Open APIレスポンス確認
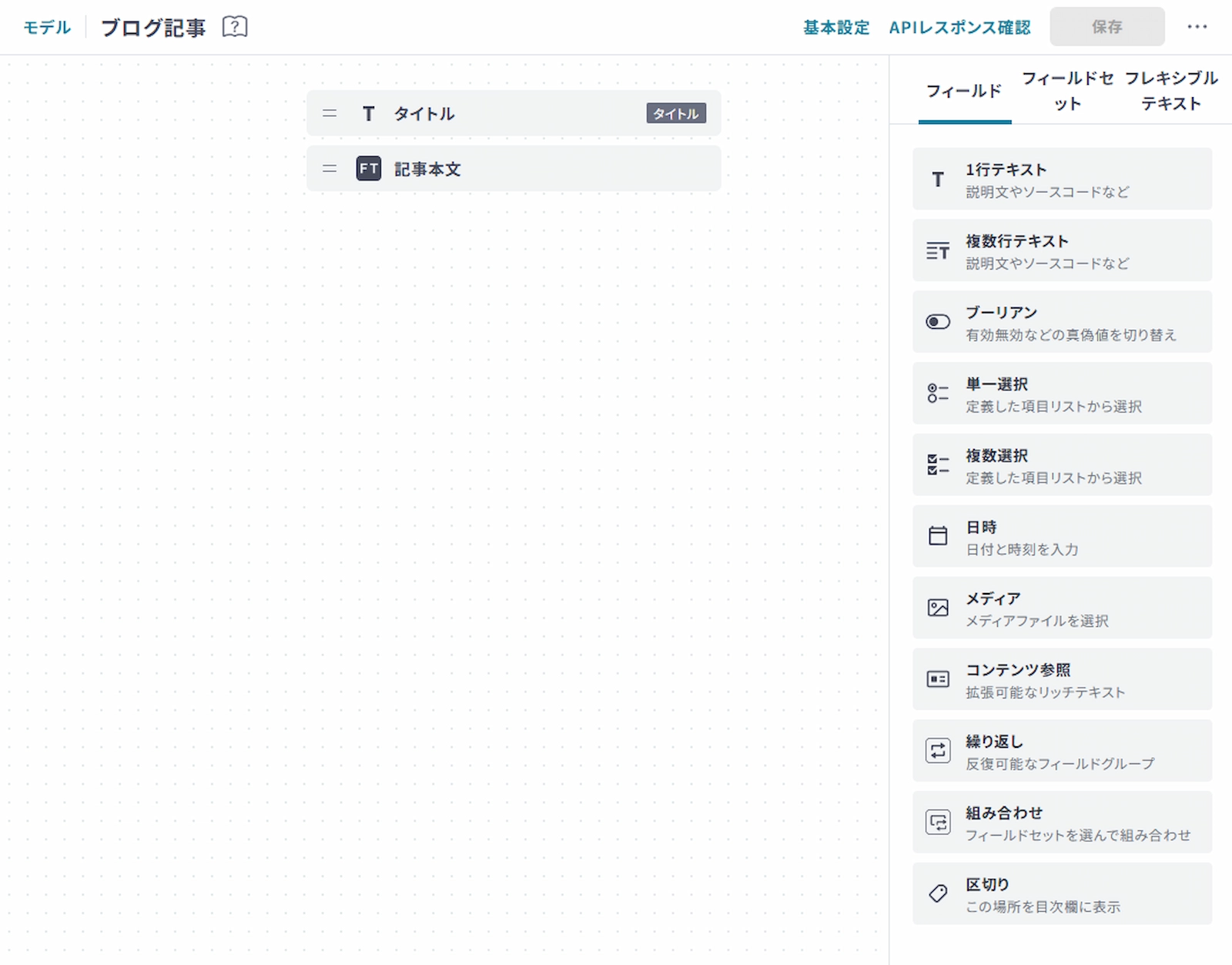 pyautogui.click(x=959, y=28)
